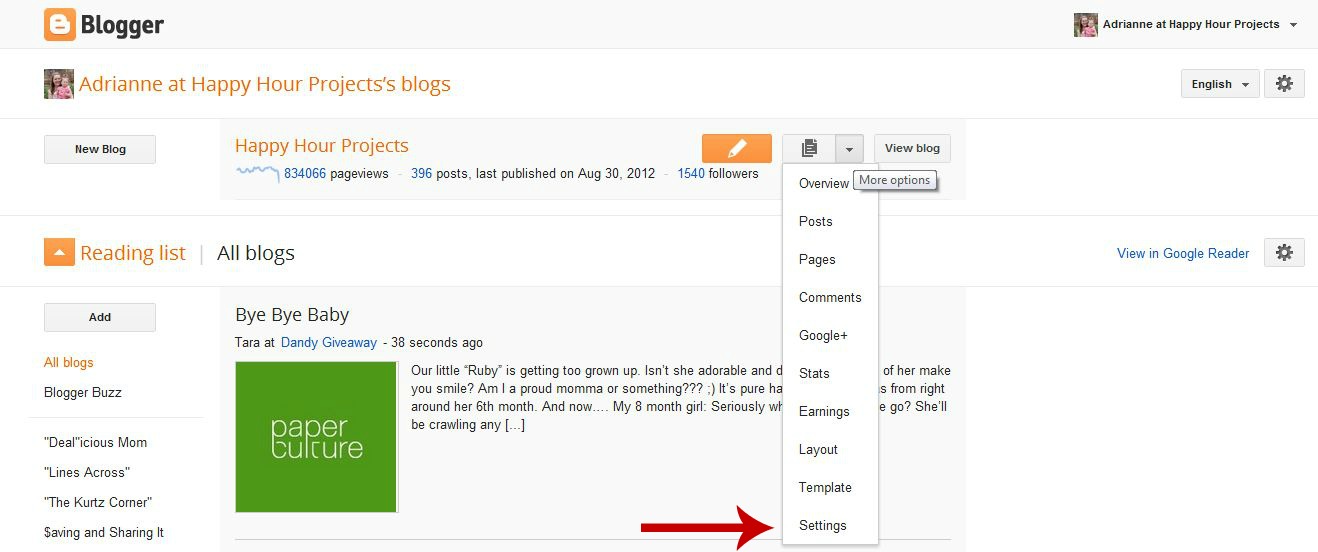
Task: Click the View blog button
Action: (912, 148)
